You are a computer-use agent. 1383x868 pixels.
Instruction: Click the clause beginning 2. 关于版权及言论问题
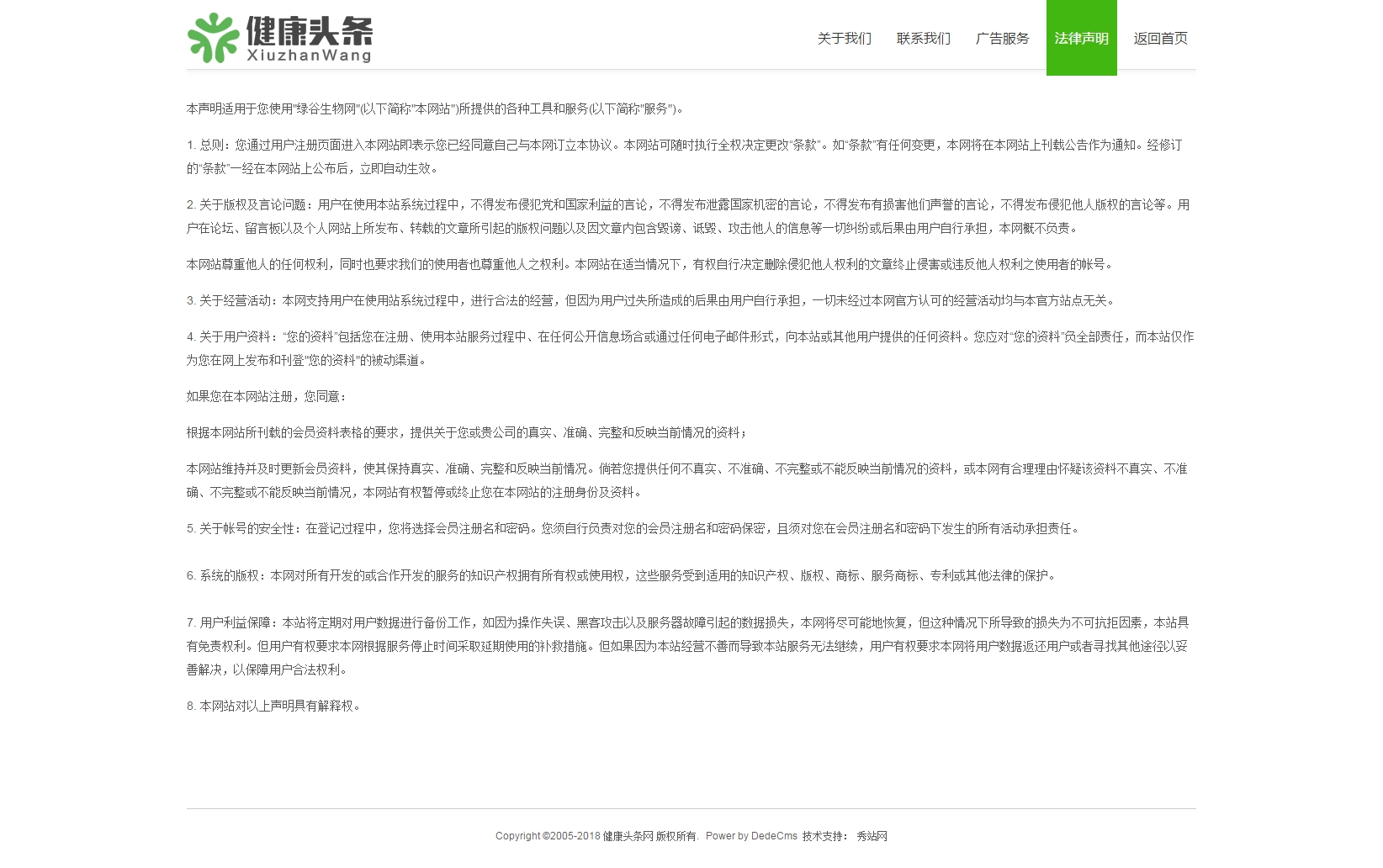coord(688,216)
